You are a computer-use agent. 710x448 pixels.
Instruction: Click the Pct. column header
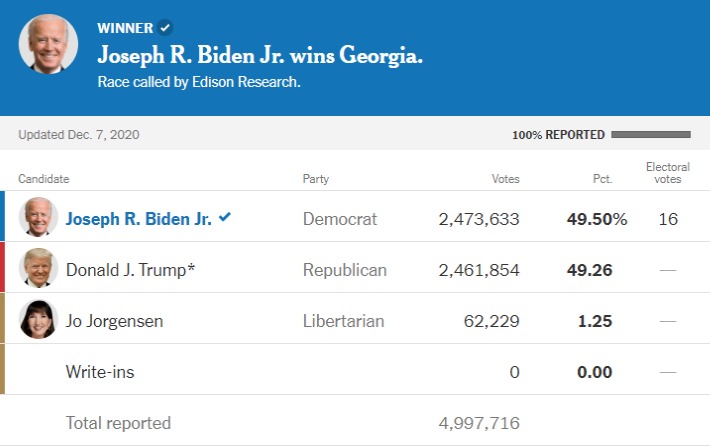(x=603, y=179)
